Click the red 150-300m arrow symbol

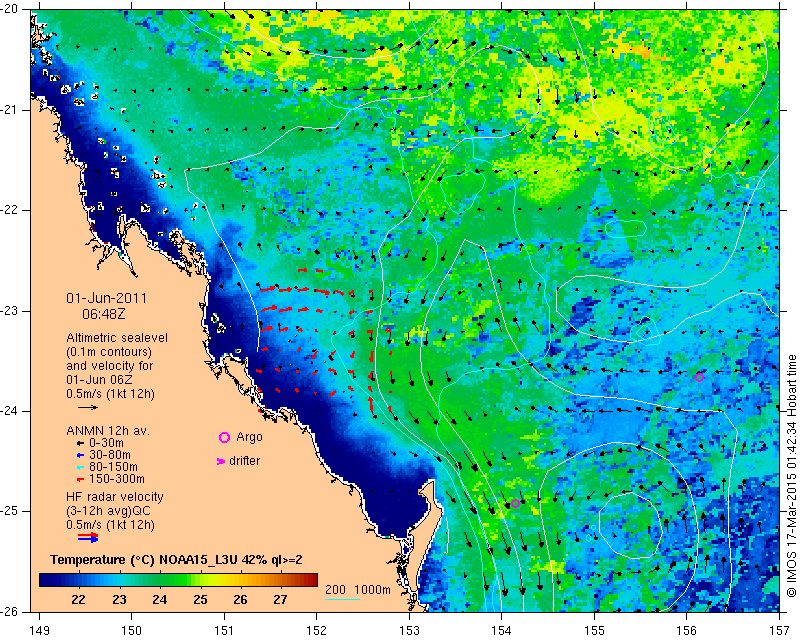coord(80,480)
